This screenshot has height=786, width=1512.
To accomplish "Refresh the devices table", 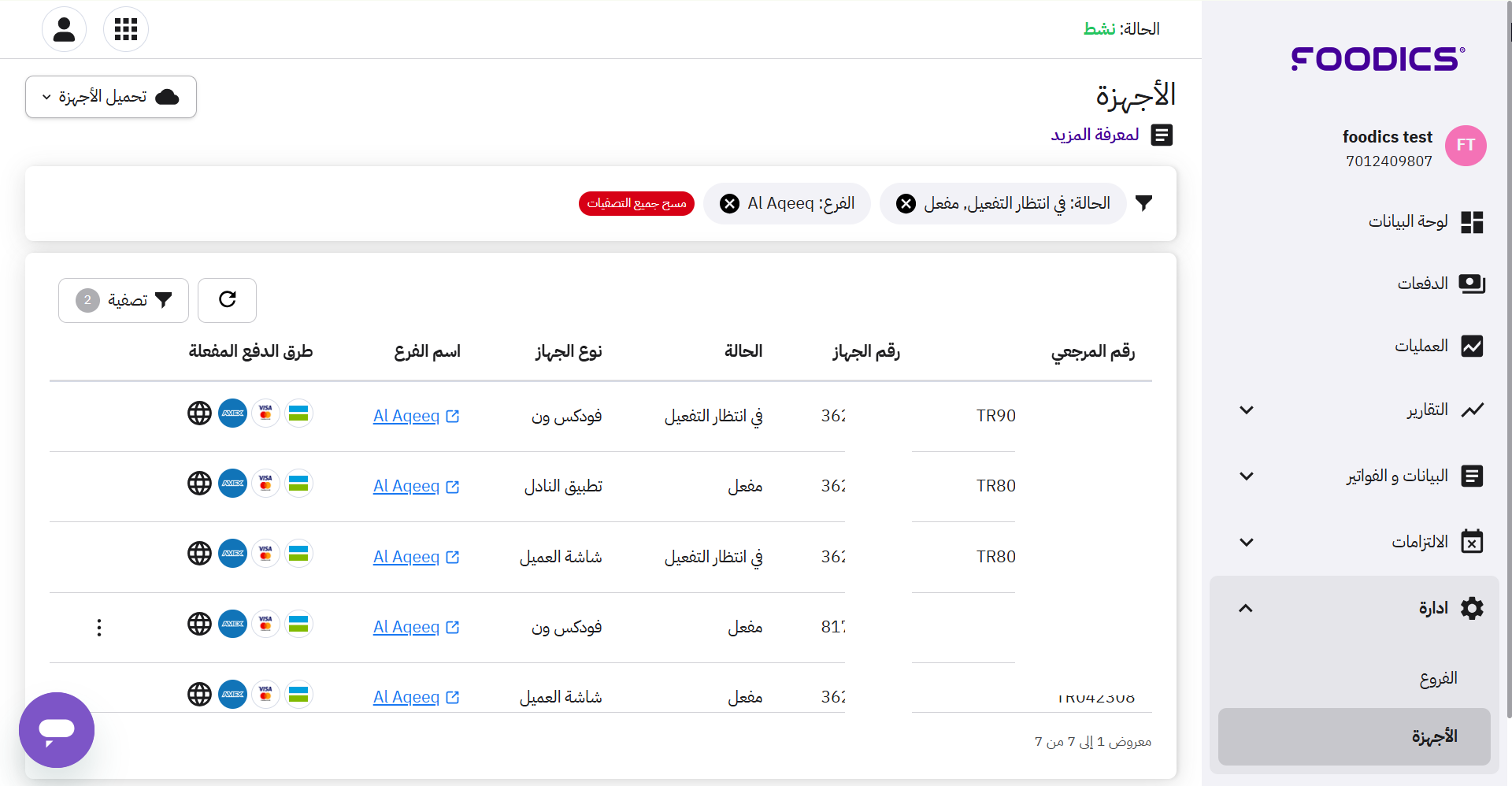I will (227, 300).
